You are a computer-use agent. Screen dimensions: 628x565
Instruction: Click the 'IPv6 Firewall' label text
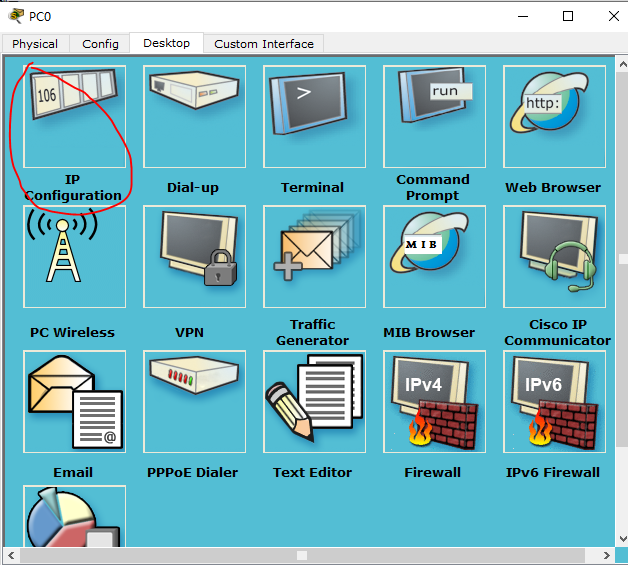pyautogui.click(x=553, y=473)
